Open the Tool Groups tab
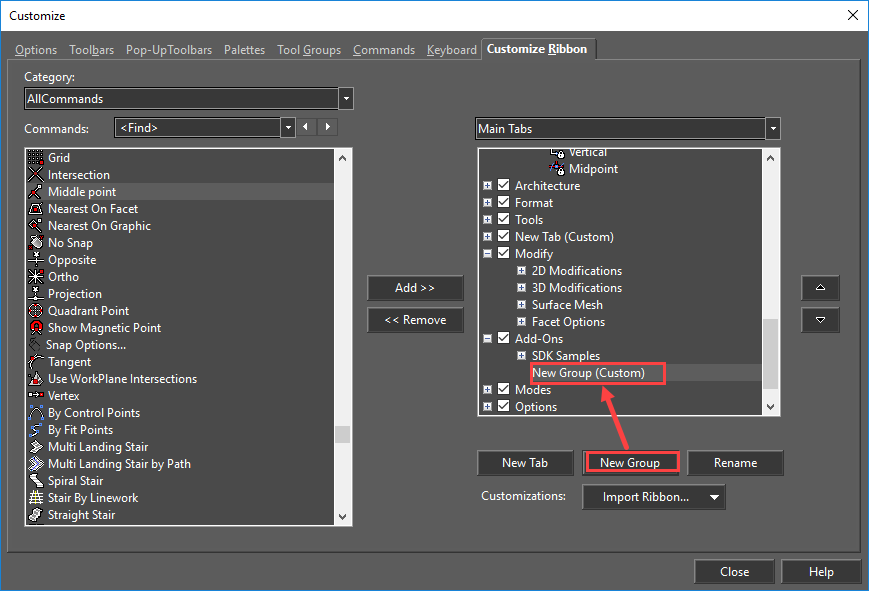The width and height of the screenshot is (869, 591). [x=309, y=50]
